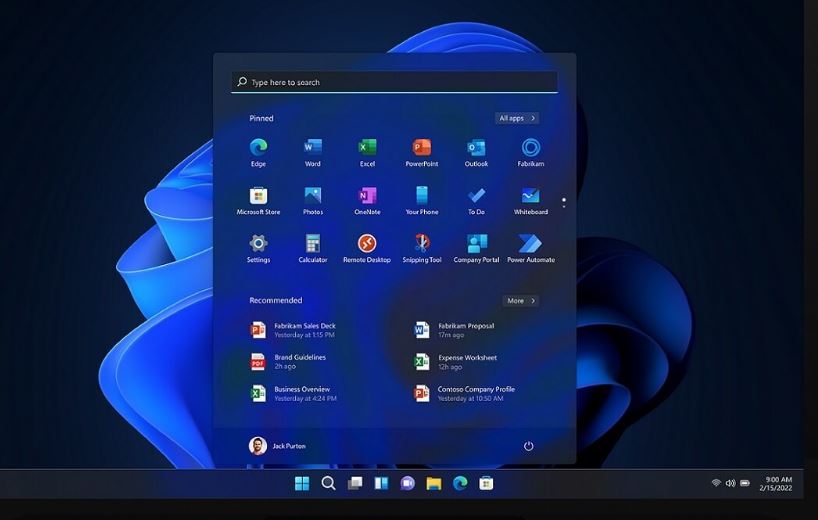Image resolution: width=818 pixels, height=520 pixels.
Task: Click the Wi-Fi tray icon
Action: click(x=716, y=483)
